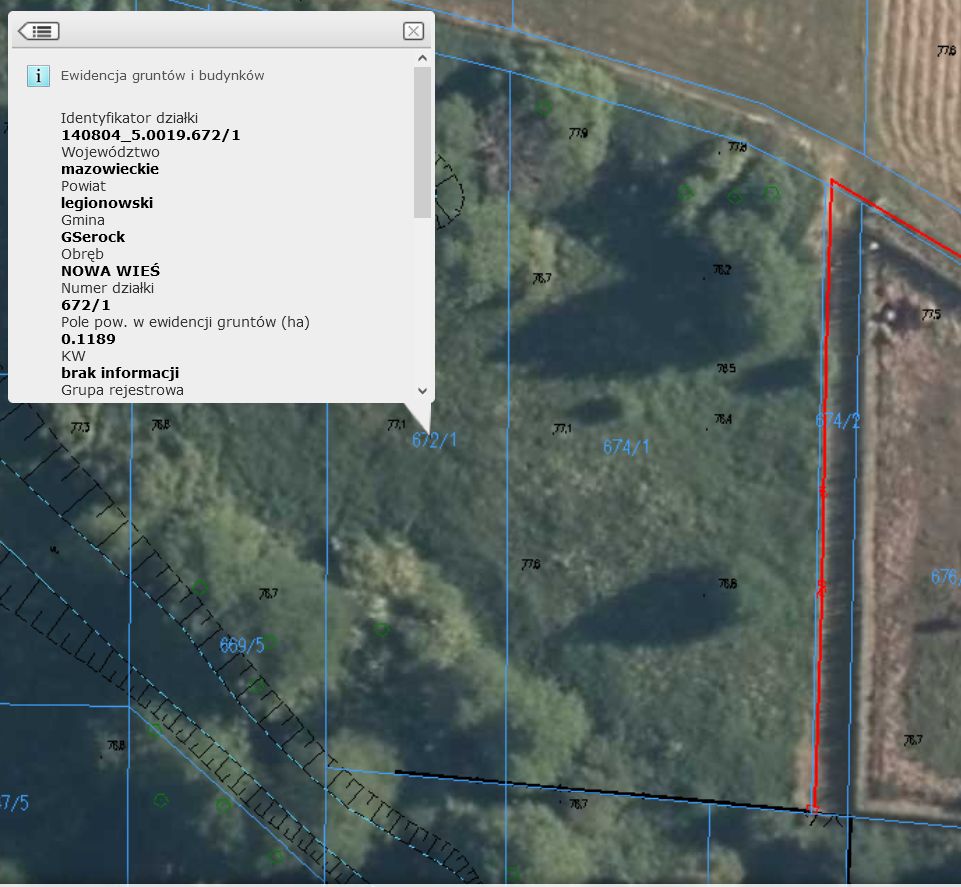961x887 pixels.
Task: Click the back-to-list icon in popup header
Action: pos(39,31)
